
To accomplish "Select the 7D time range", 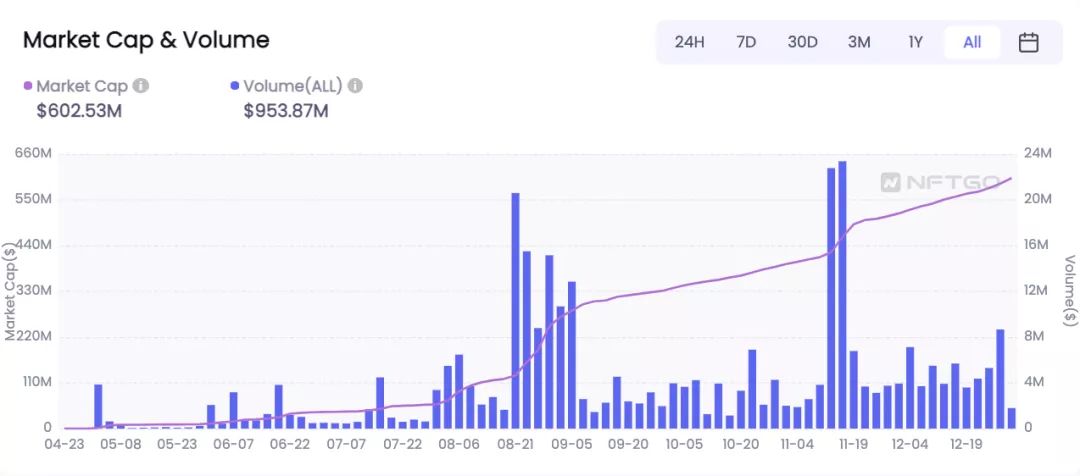I will tap(746, 42).
